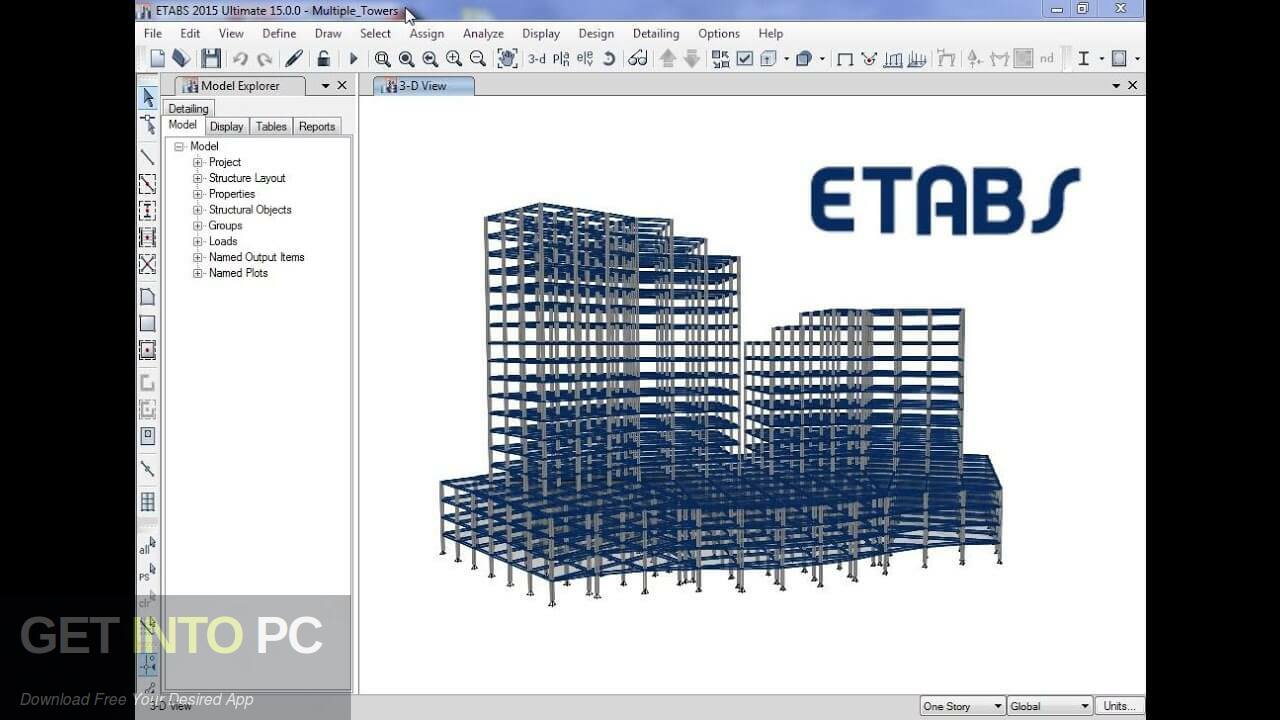Run analysis with the play arrow icon
The width and height of the screenshot is (1280, 720).
pos(352,59)
